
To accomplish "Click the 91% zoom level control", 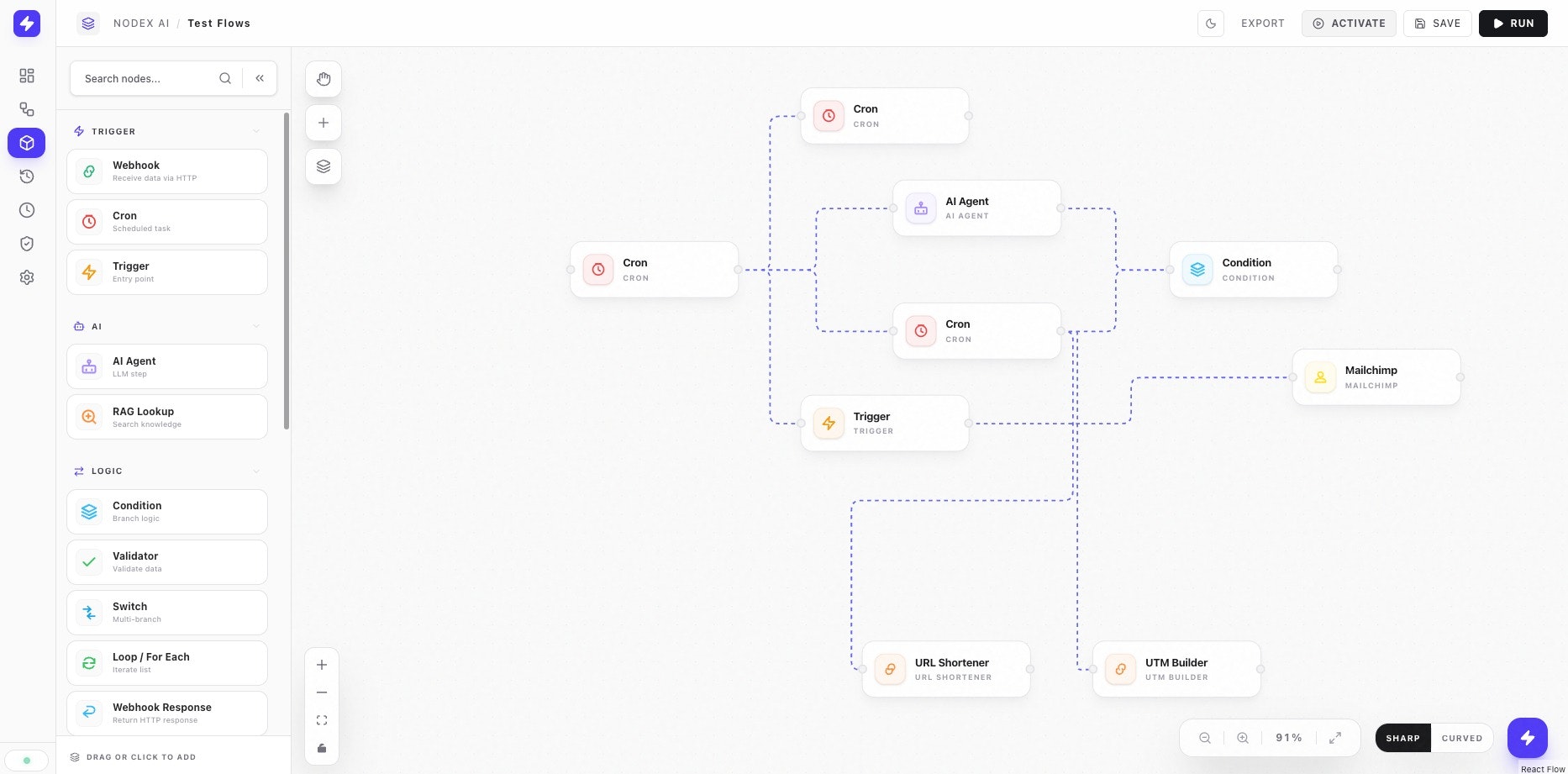I will [x=1288, y=738].
